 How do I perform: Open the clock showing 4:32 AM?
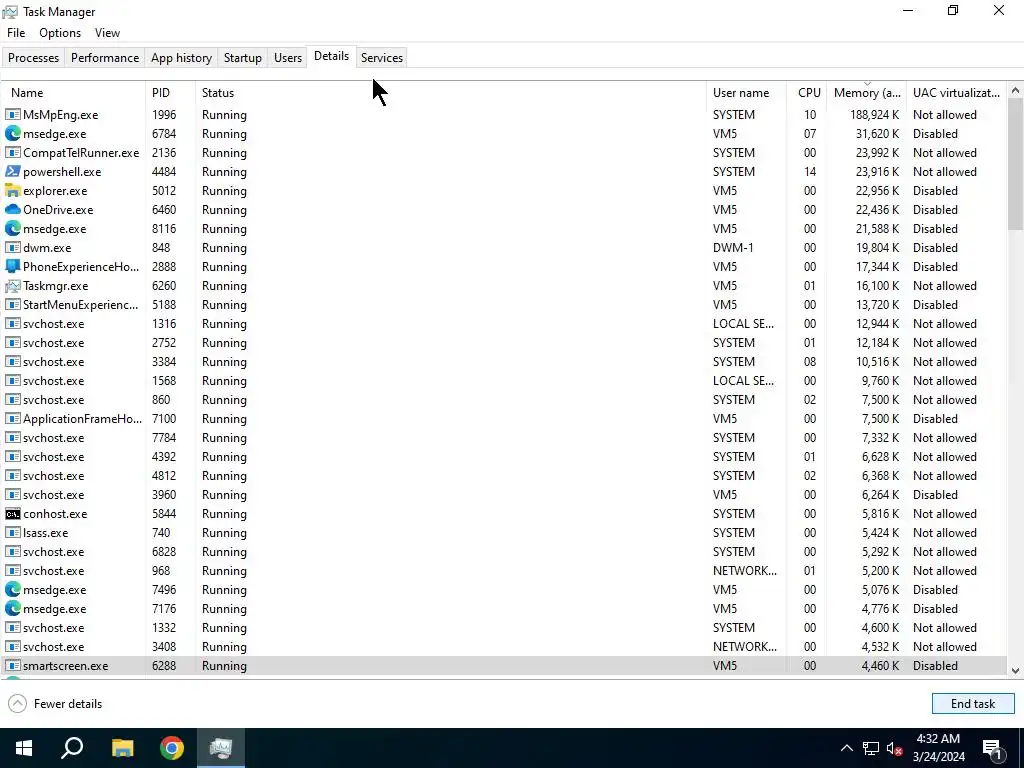pos(938,748)
